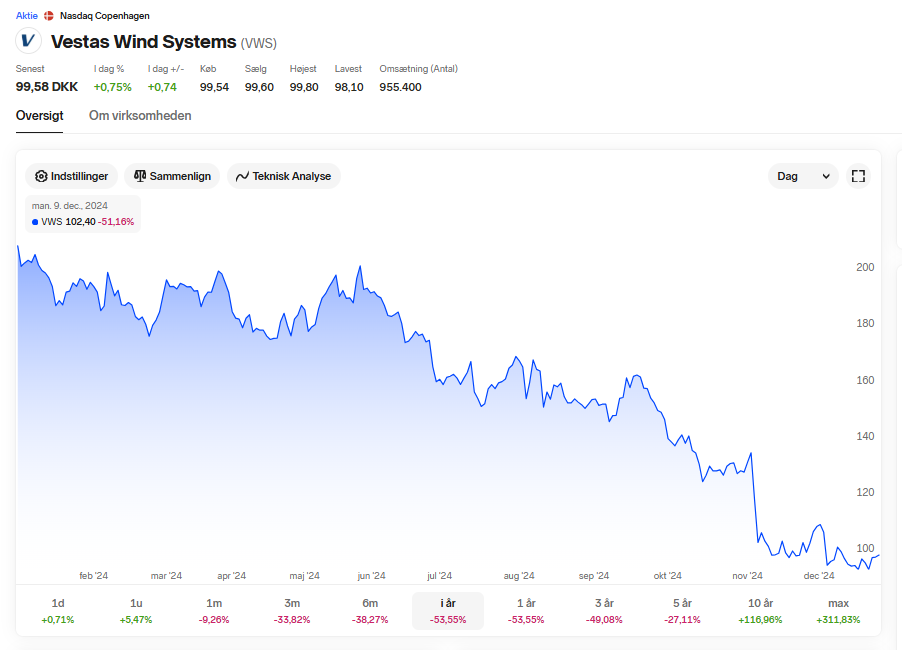The height and width of the screenshot is (650, 902).
Task: Switch to Om virksomheden tab
Action: 140,116
